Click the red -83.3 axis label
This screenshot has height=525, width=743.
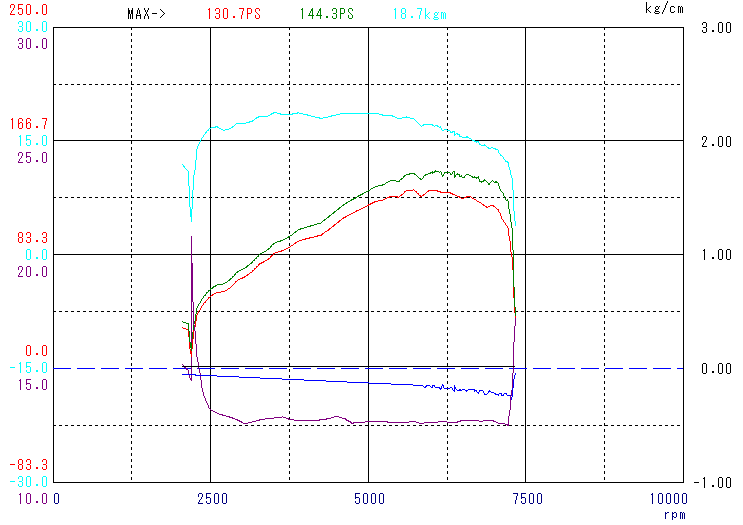tap(28, 465)
